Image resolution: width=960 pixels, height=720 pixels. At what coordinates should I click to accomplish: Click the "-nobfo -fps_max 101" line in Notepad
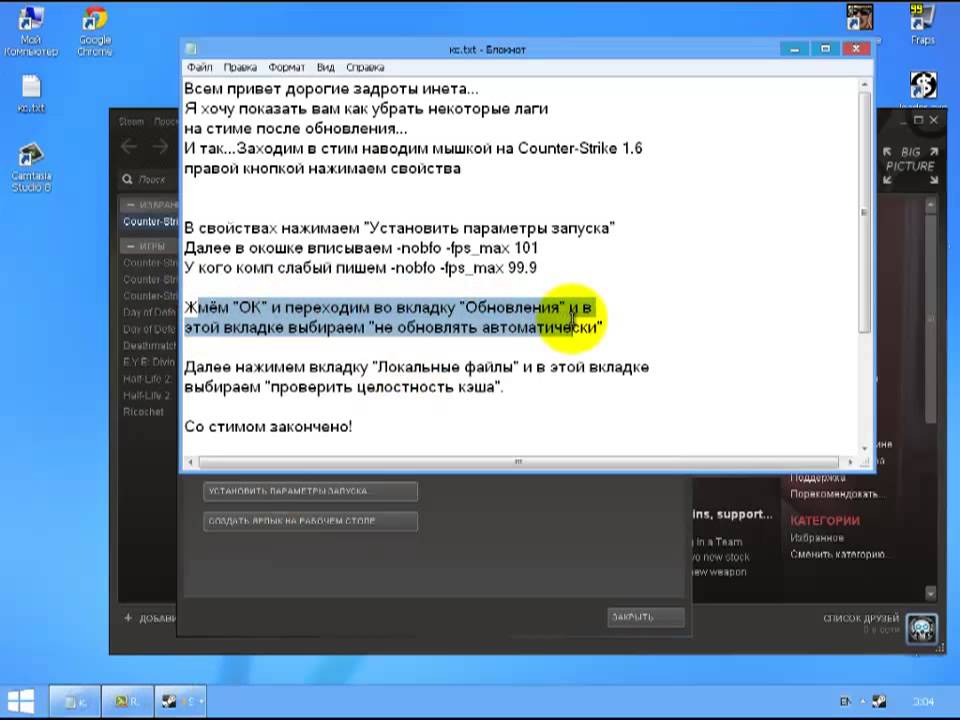tap(361, 248)
